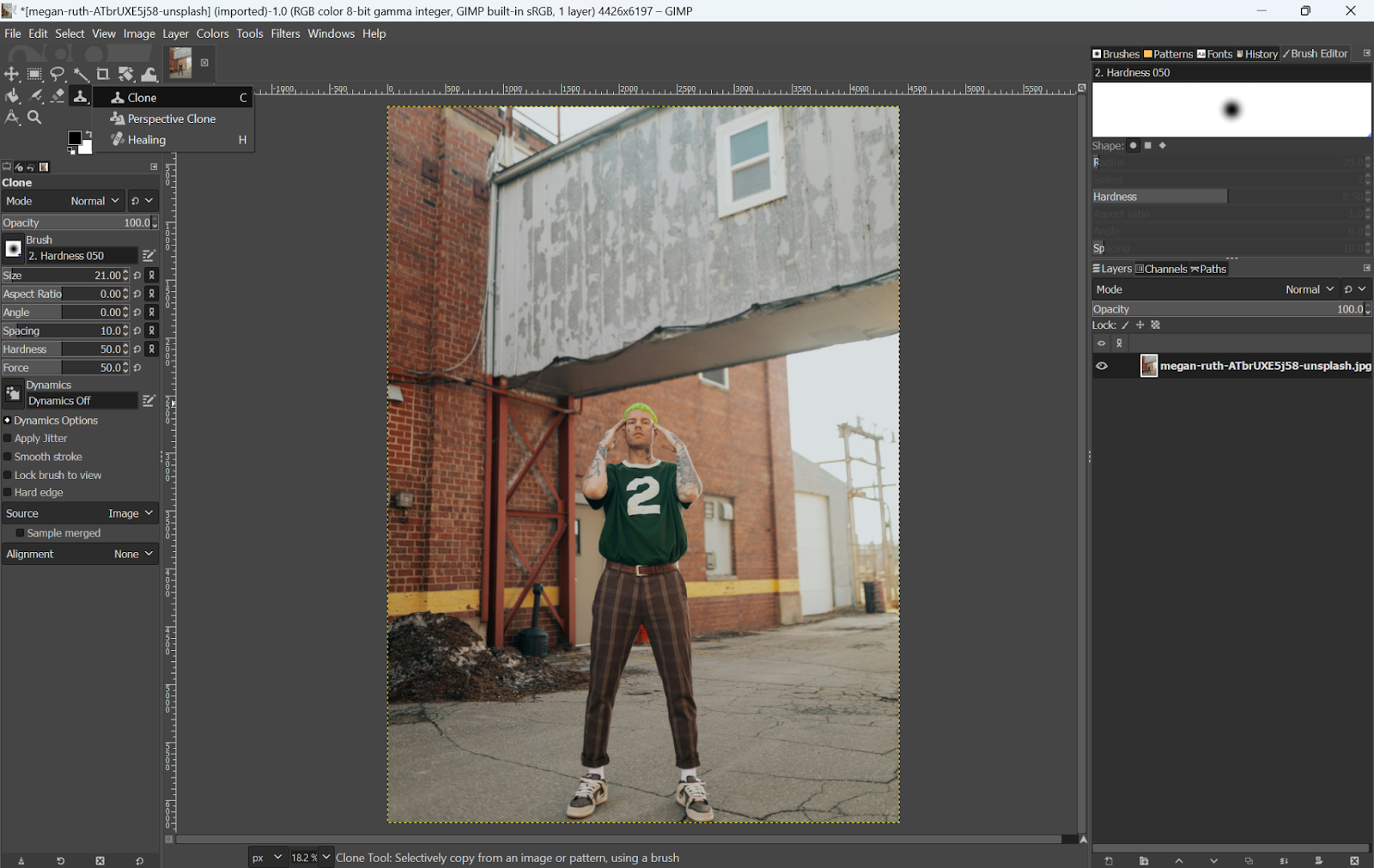Toggle lock alpha channel checkerboard icon
The width and height of the screenshot is (1374, 868).
(x=1156, y=325)
